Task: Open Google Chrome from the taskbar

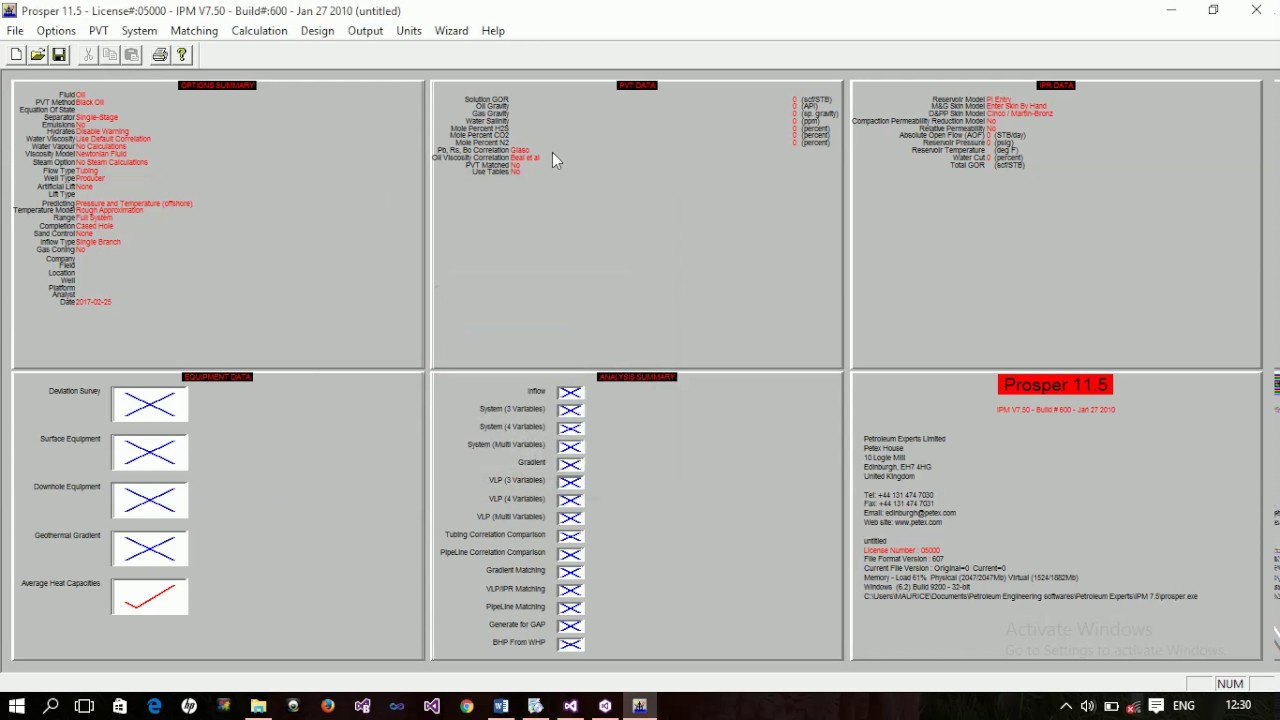Action: 466,706
